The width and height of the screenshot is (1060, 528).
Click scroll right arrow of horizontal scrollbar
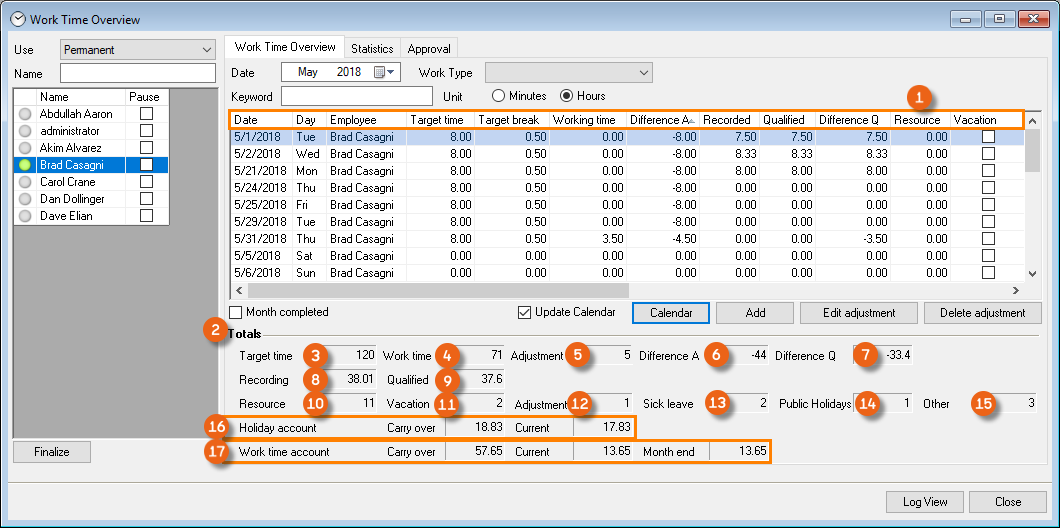pyautogui.click(x=1015, y=291)
